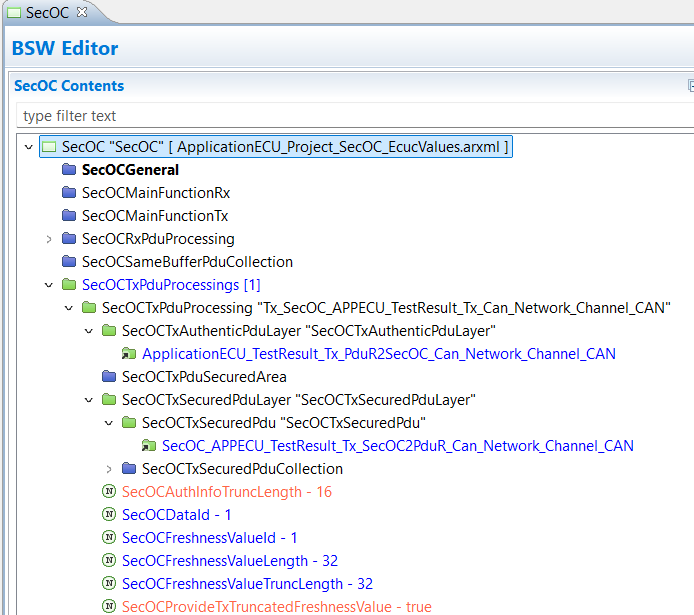Select the SecOCMainFunctionTx tree item
Screen dimensions: 694x615
tap(155, 216)
